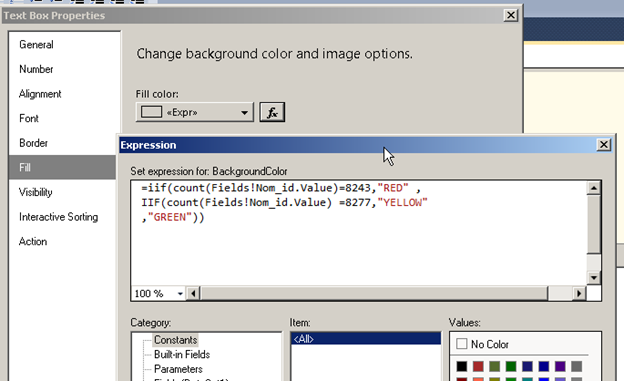Pick the dark green swatch in the first row
This screenshot has height=381, width=624.
coord(511,366)
